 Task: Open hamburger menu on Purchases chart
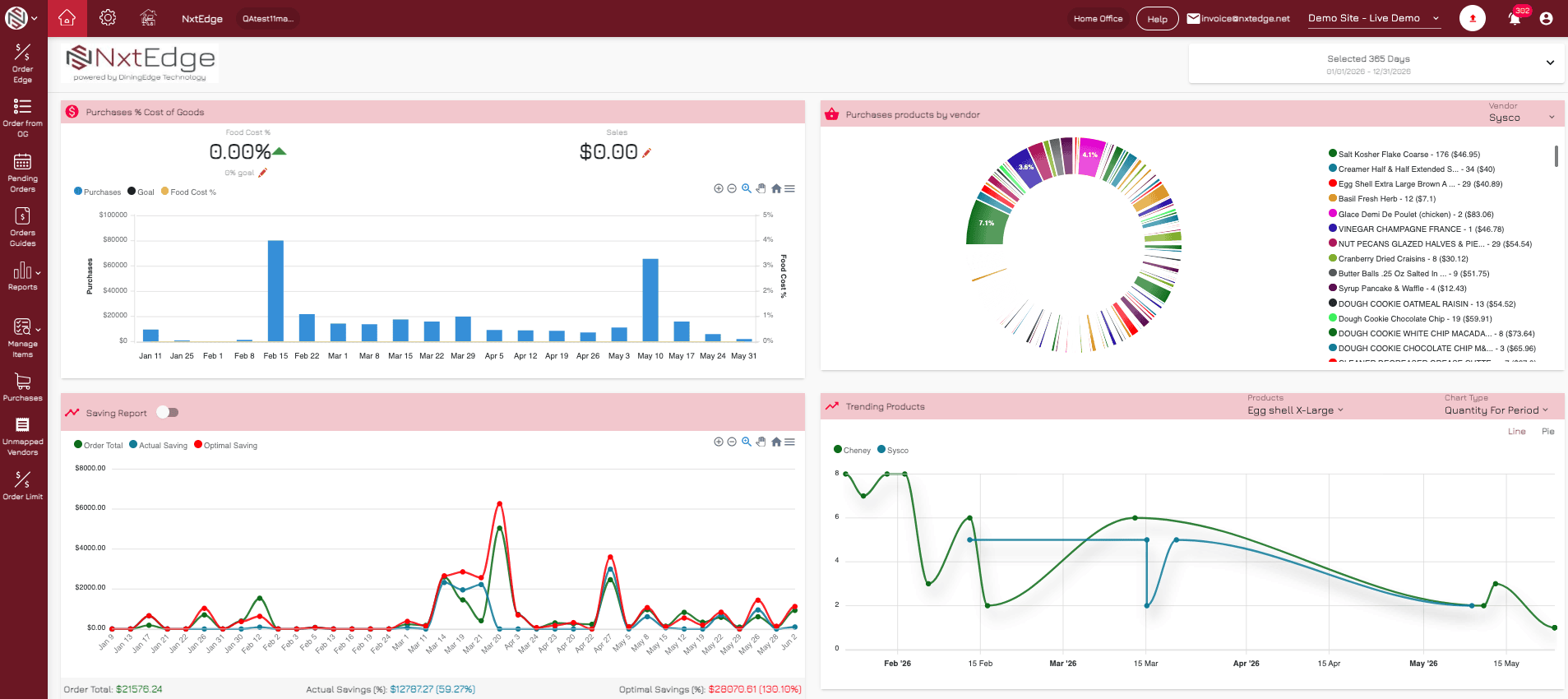click(x=789, y=188)
